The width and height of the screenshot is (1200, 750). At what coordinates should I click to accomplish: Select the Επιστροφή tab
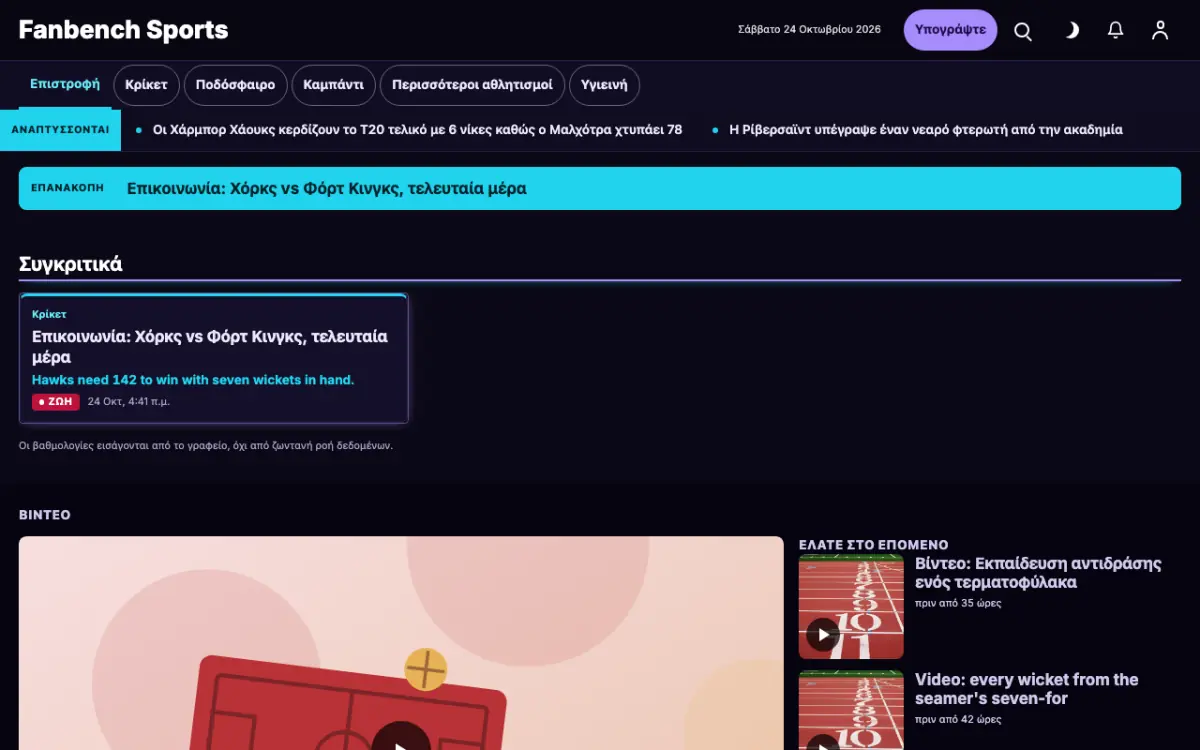(65, 84)
